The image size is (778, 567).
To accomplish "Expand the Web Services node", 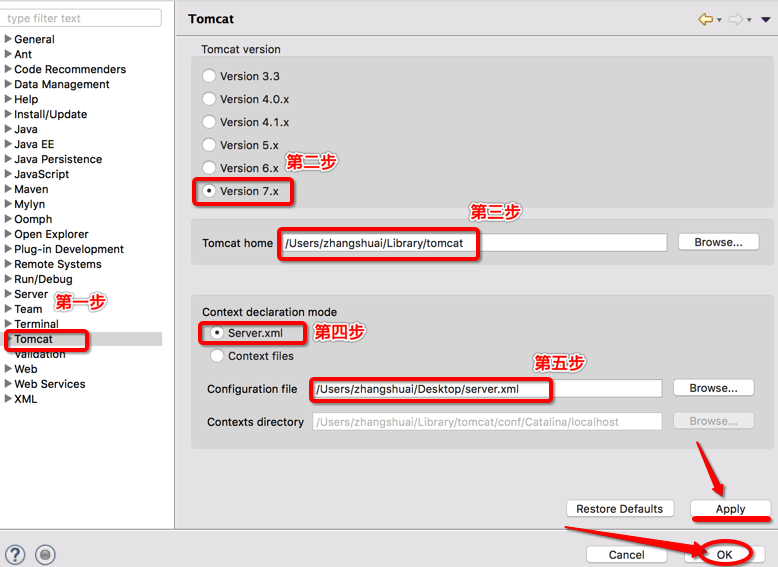I will [x=8, y=383].
